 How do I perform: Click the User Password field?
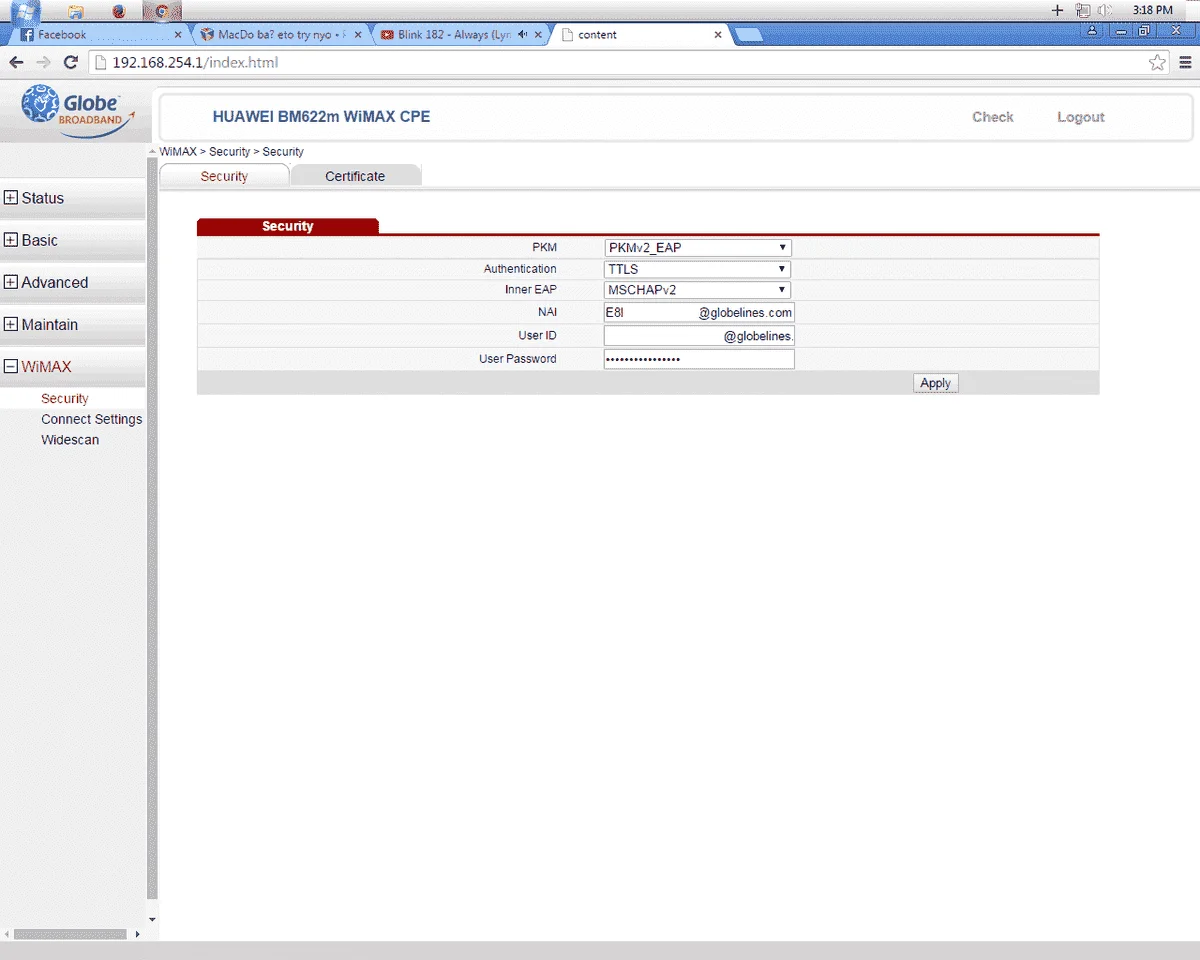tap(699, 359)
